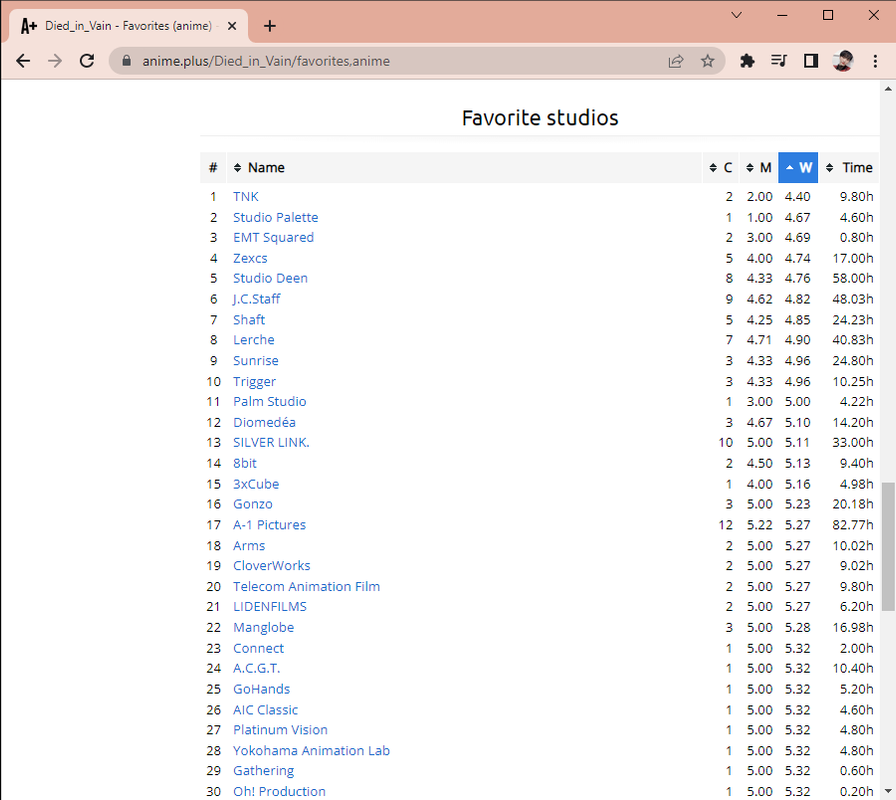Open the 8bit studio link

pyautogui.click(x=245, y=463)
